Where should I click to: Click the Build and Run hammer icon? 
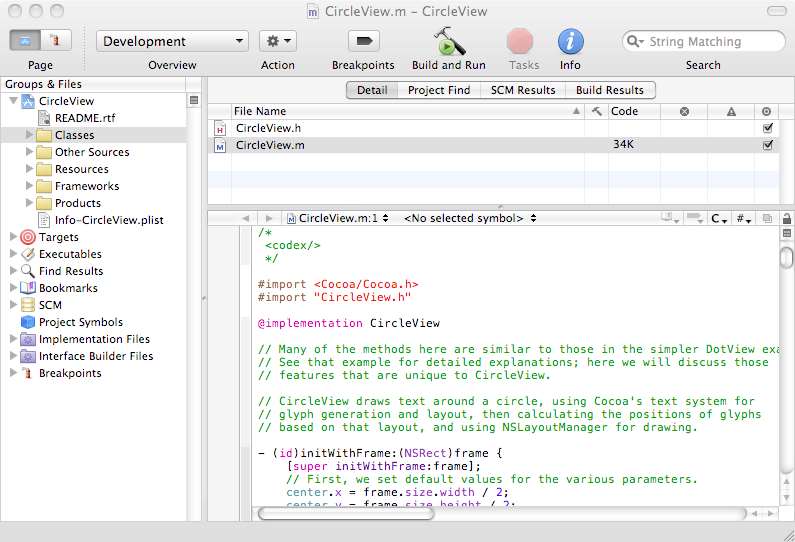(x=448, y=41)
